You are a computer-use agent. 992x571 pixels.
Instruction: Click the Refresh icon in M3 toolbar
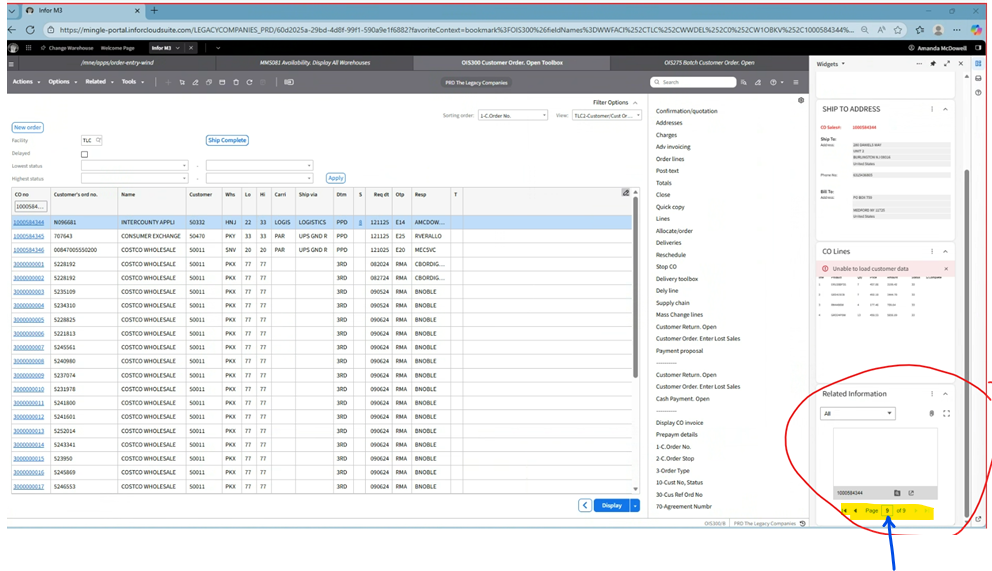249,82
